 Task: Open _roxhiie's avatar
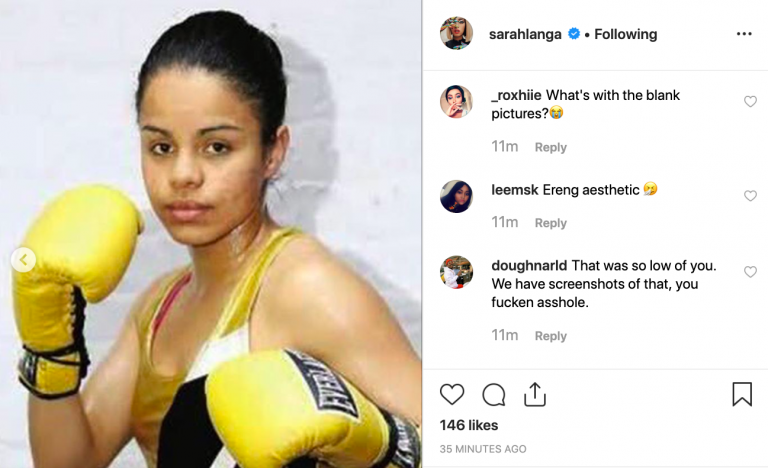click(456, 102)
